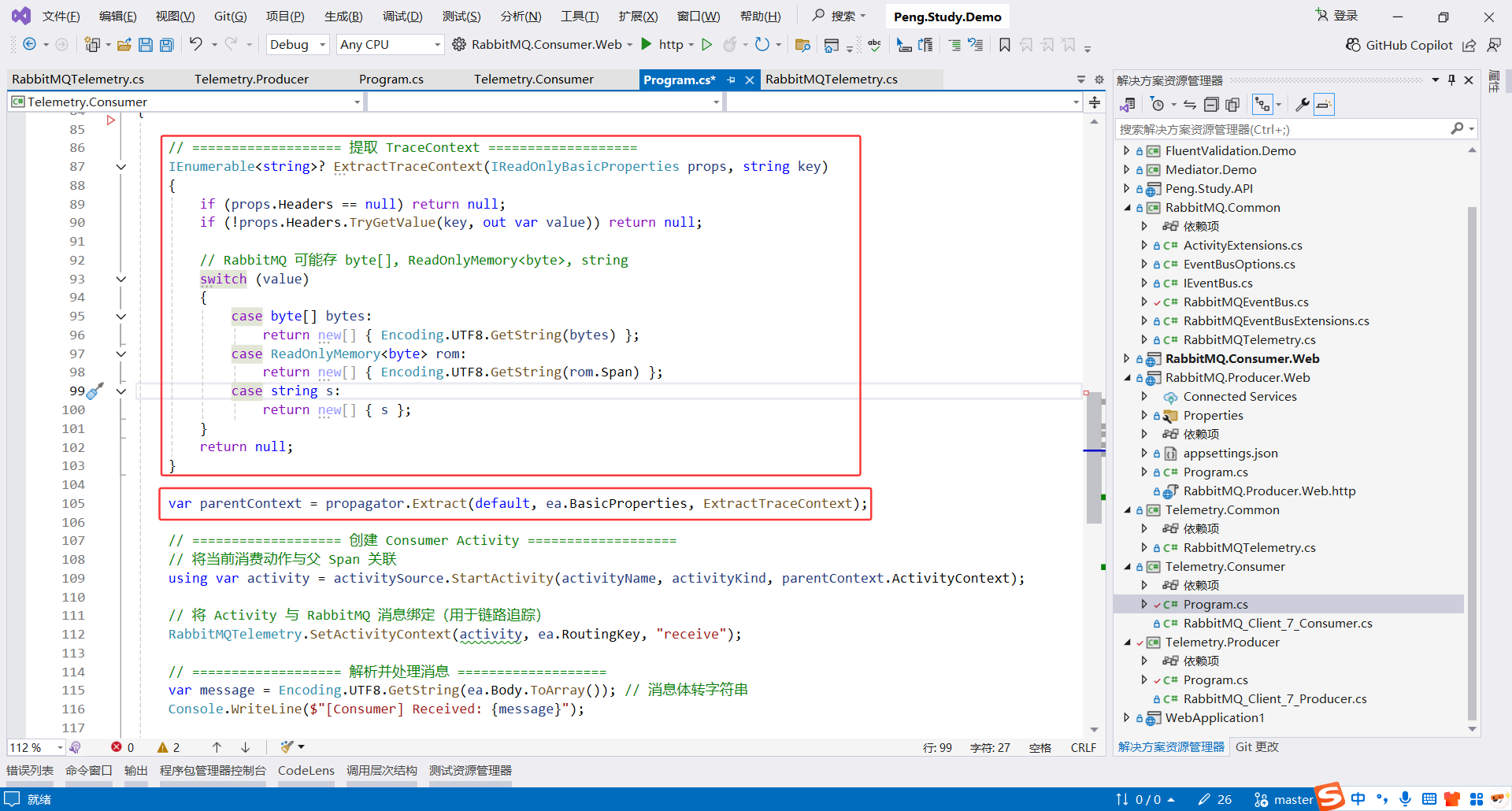Open the 调试(D) menu
This screenshot has height=811, width=1512.
click(x=402, y=16)
